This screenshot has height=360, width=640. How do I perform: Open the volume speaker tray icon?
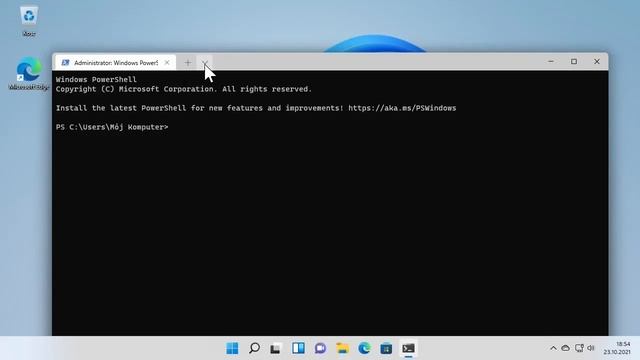591,348
